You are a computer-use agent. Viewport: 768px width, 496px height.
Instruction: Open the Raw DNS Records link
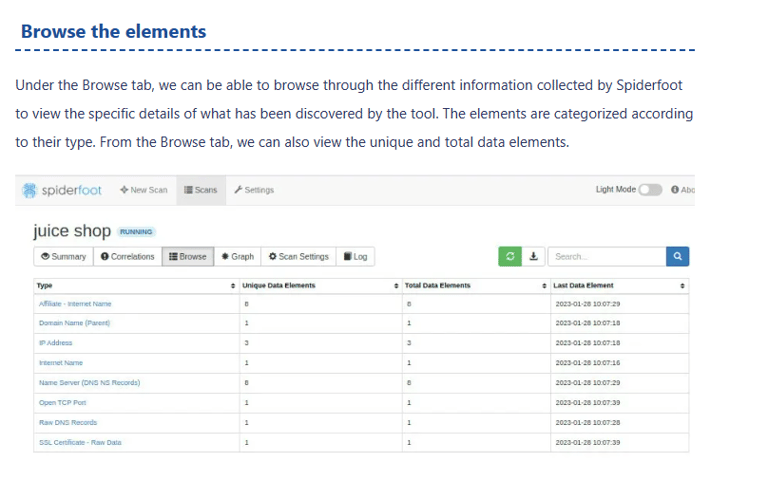tap(68, 422)
